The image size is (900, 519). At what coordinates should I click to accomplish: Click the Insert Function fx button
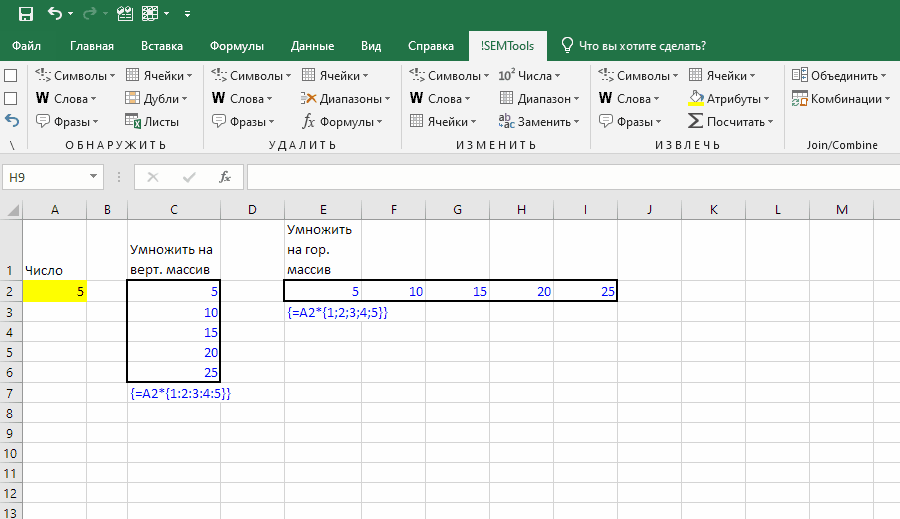point(225,177)
